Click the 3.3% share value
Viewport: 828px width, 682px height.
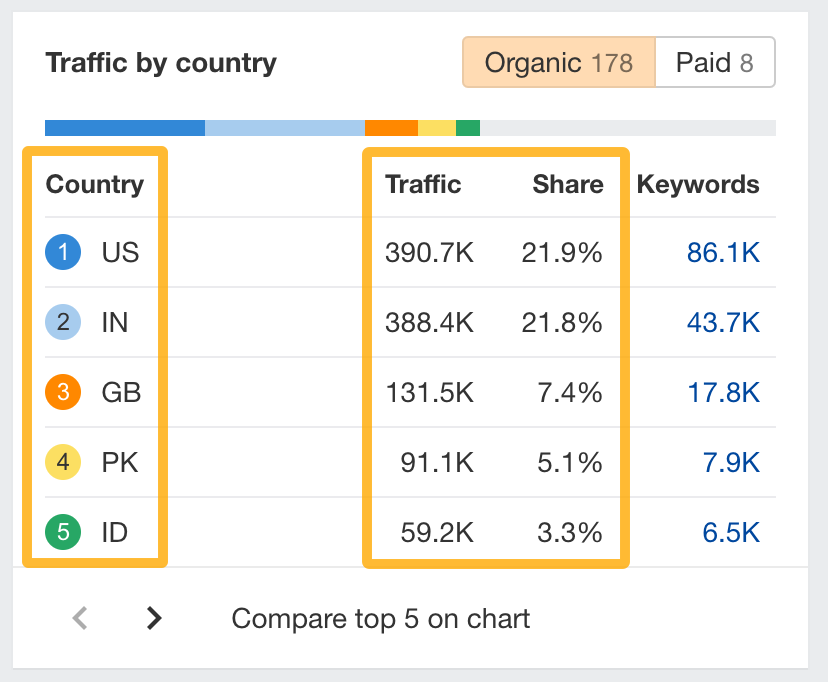click(570, 532)
